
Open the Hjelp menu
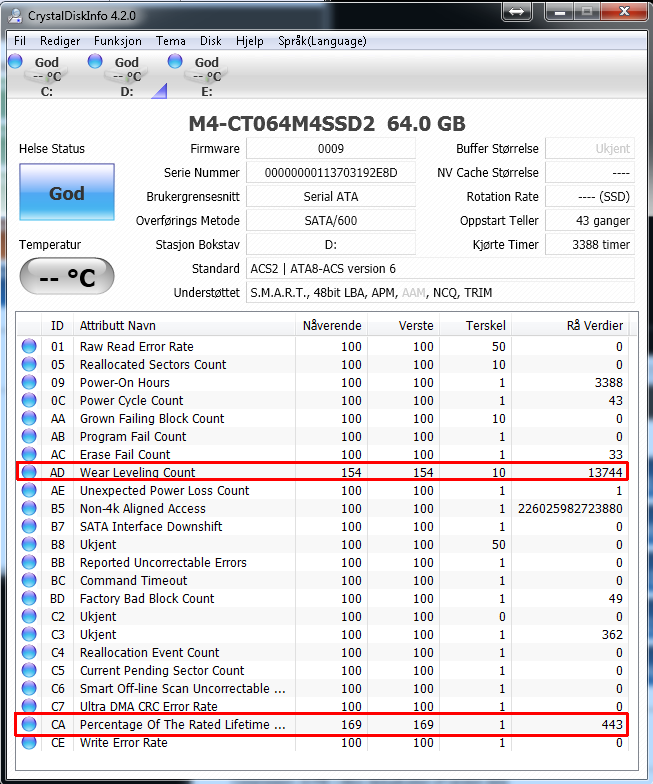(250, 41)
